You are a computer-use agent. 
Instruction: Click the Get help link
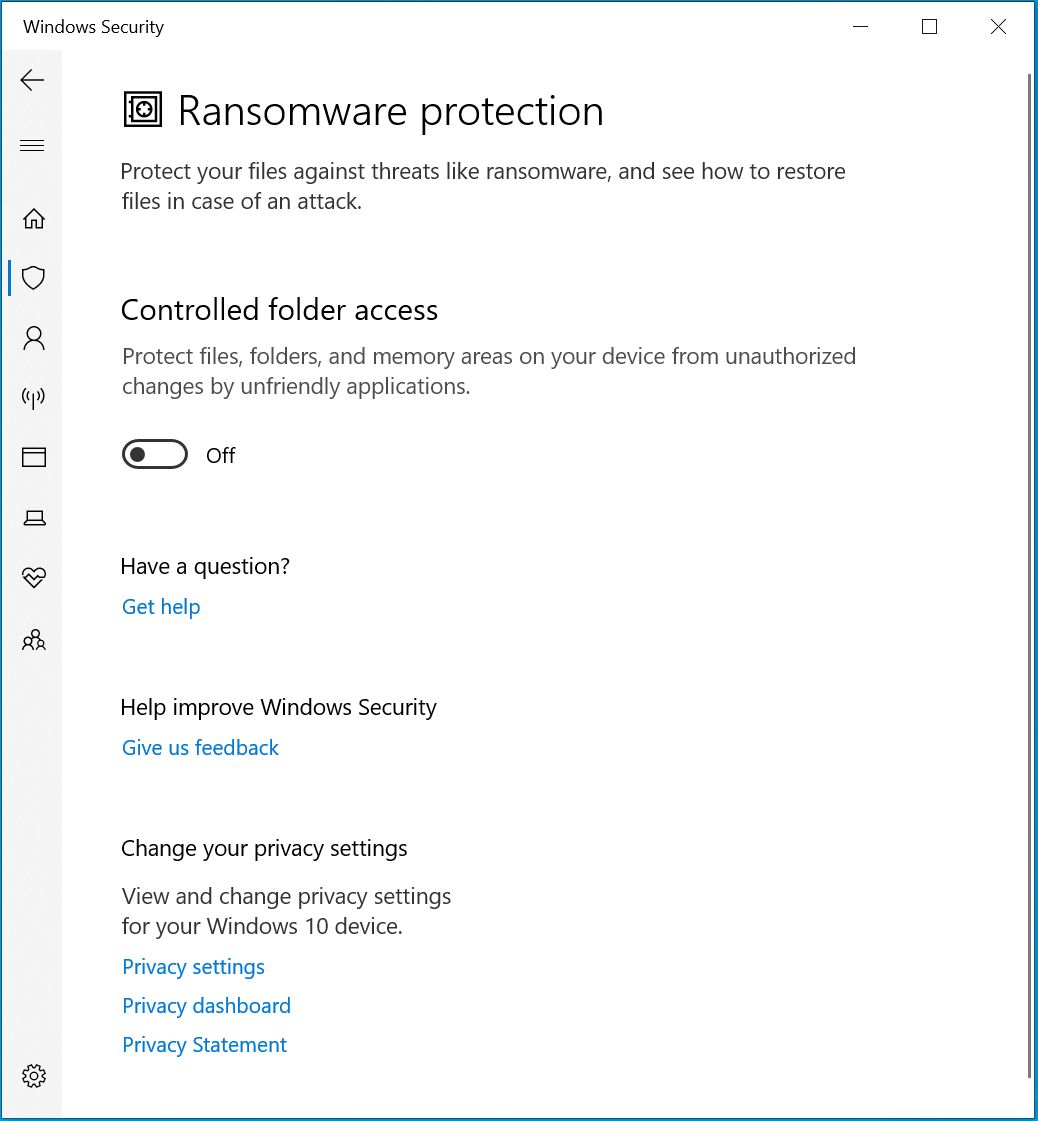161,607
